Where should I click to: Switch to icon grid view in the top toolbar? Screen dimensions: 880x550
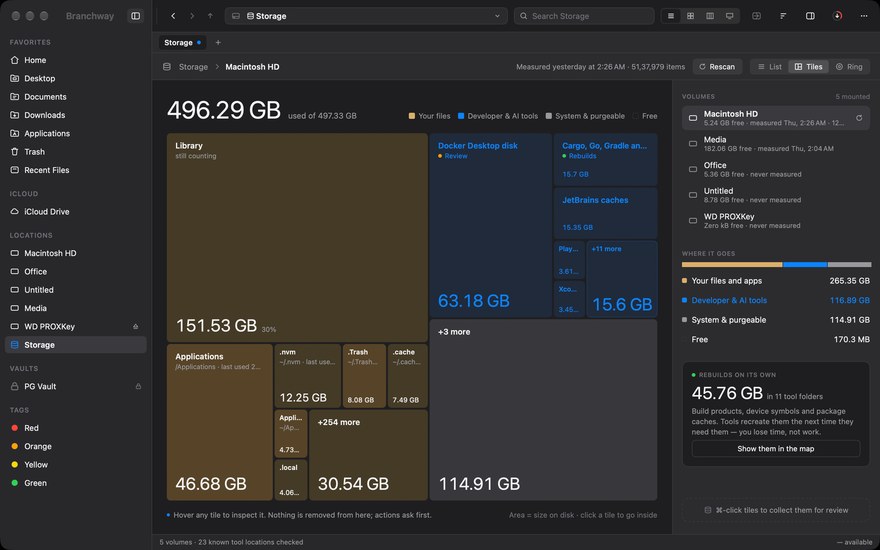(x=690, y=16)
